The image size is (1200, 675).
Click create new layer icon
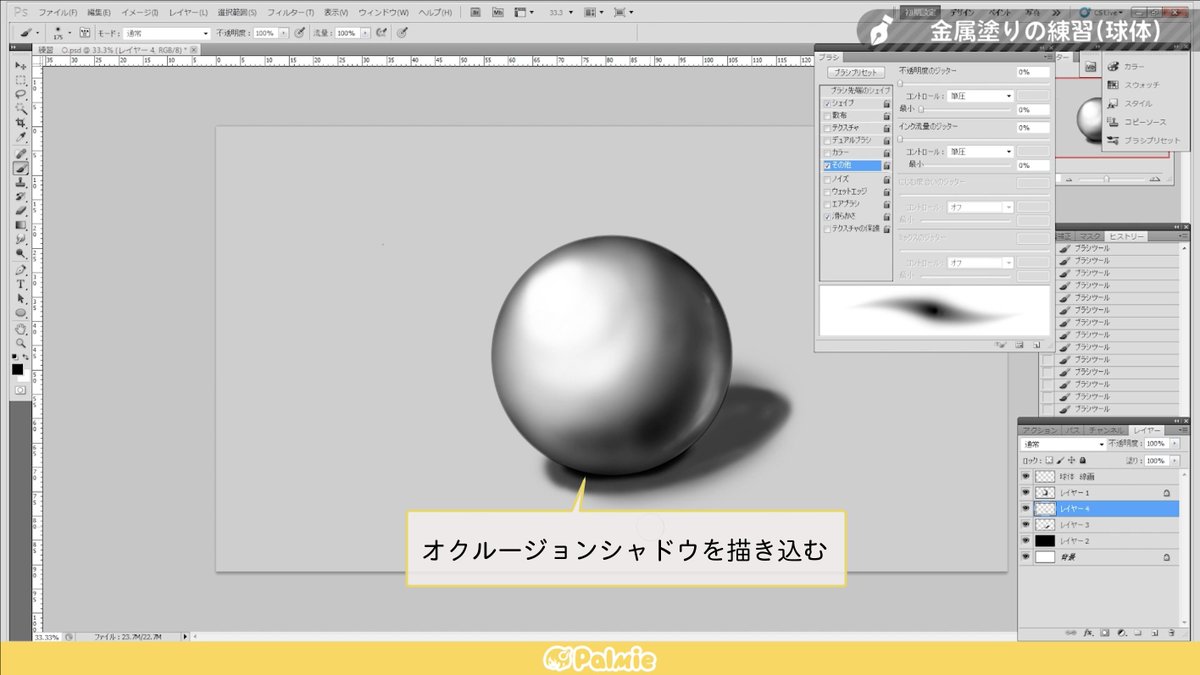[1154, 633]
